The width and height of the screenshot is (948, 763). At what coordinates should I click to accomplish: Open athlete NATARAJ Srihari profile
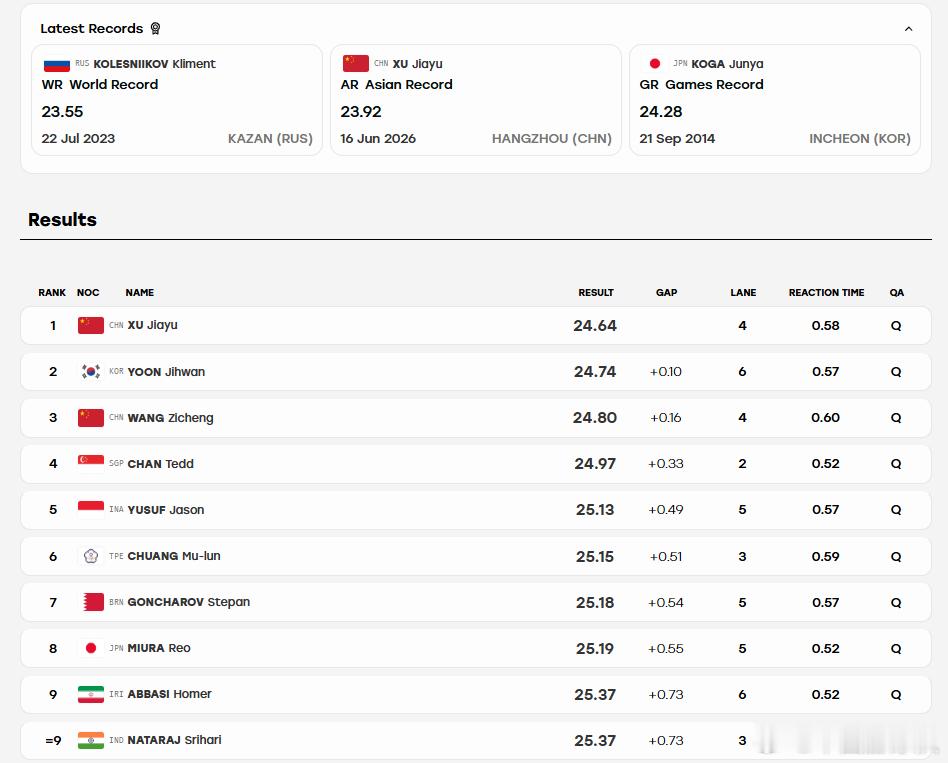click(x=174, y=740)
